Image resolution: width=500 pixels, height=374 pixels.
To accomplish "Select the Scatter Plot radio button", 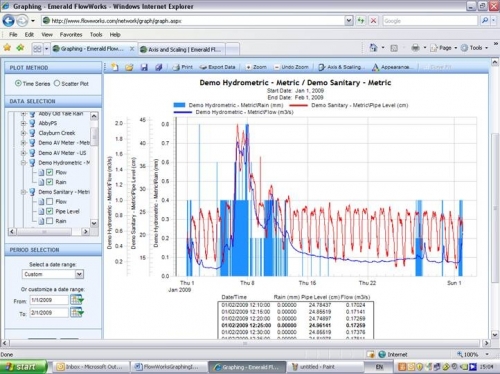I will 57,83.
